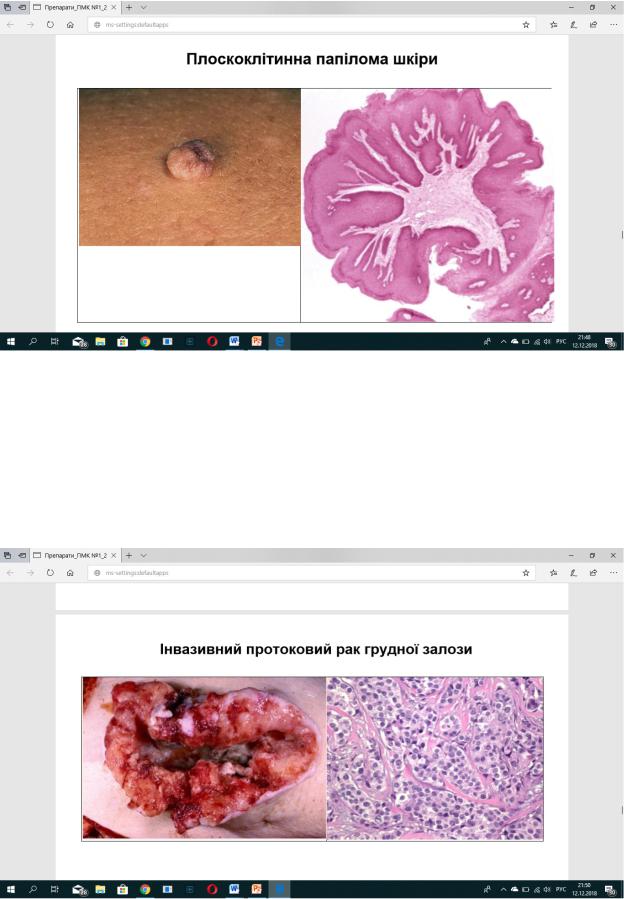This screenshot has width=624, height=899.
Task: Show hidden tray icons on taskbar showing 21:48
Action: (504, 342)
